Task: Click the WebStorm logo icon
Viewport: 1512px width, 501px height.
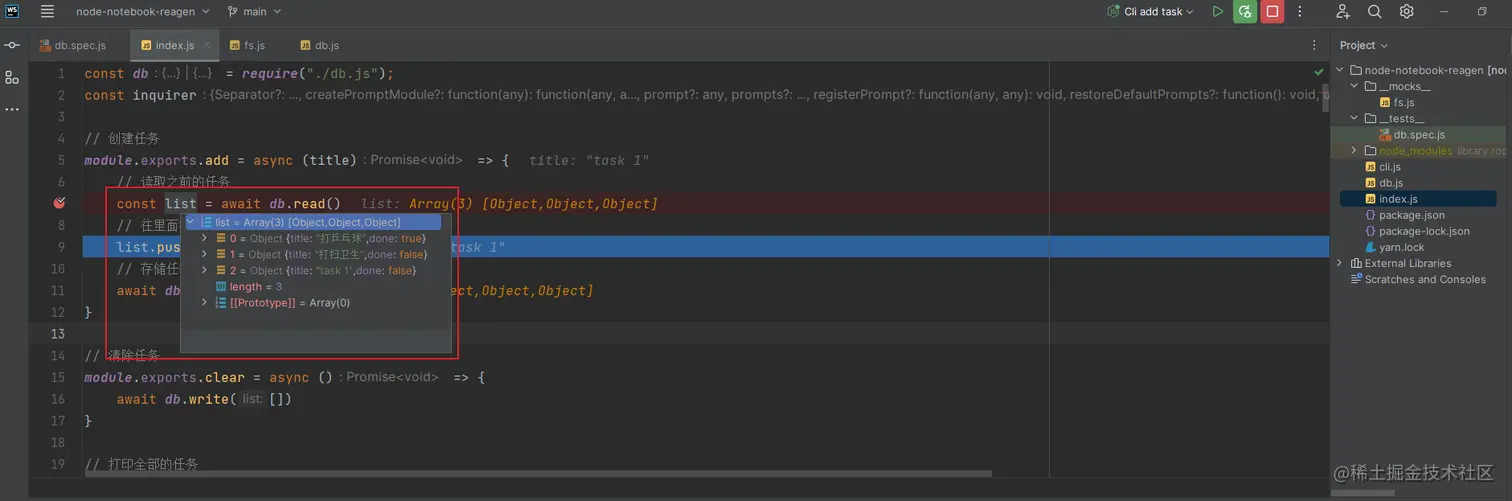Action: tap(12, 12)
